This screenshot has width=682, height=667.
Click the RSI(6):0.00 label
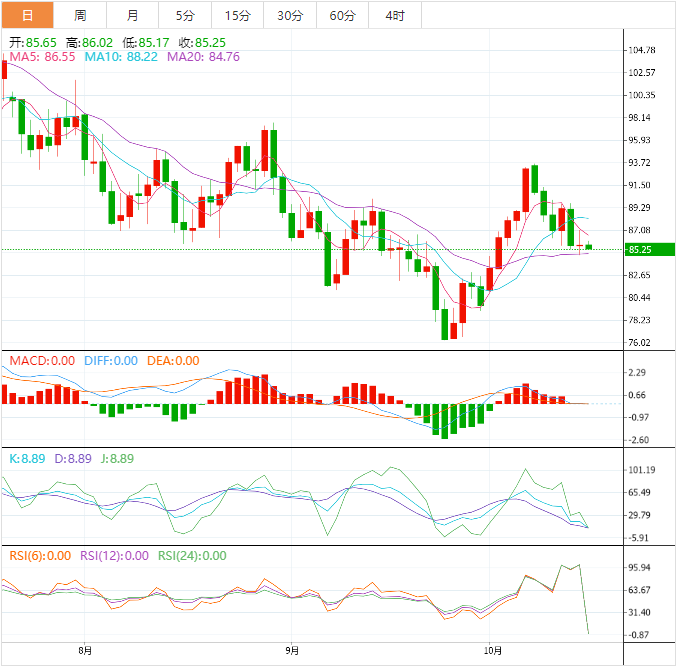(x=40, y=556)
